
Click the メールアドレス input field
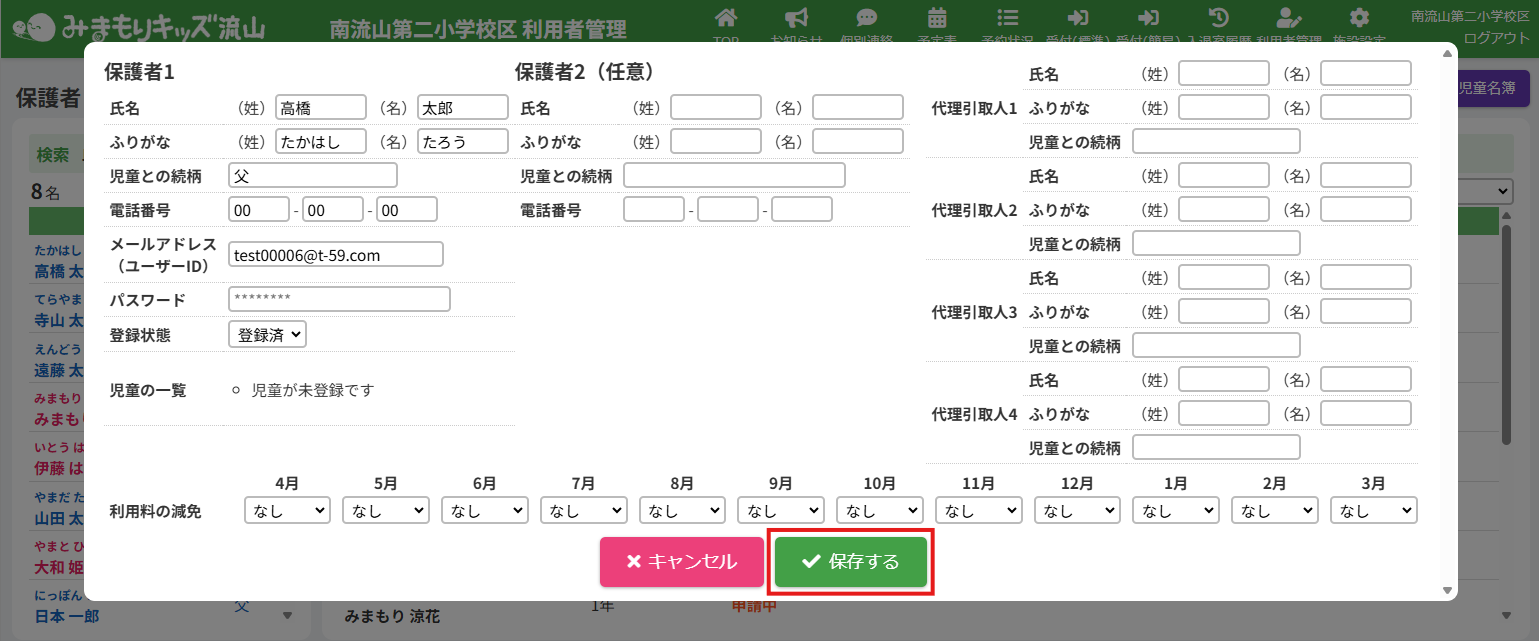click(336, 255)
